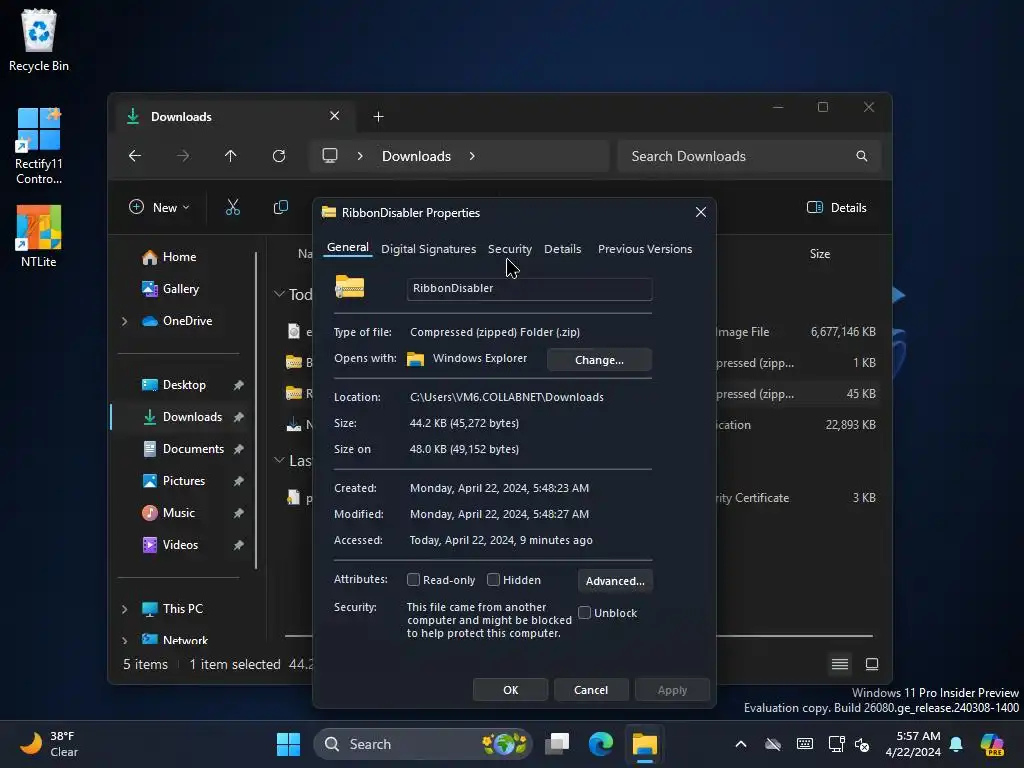Click the Change... opens-with button
The width and height of the screenshot is (1024, 768).
point(599,360)
